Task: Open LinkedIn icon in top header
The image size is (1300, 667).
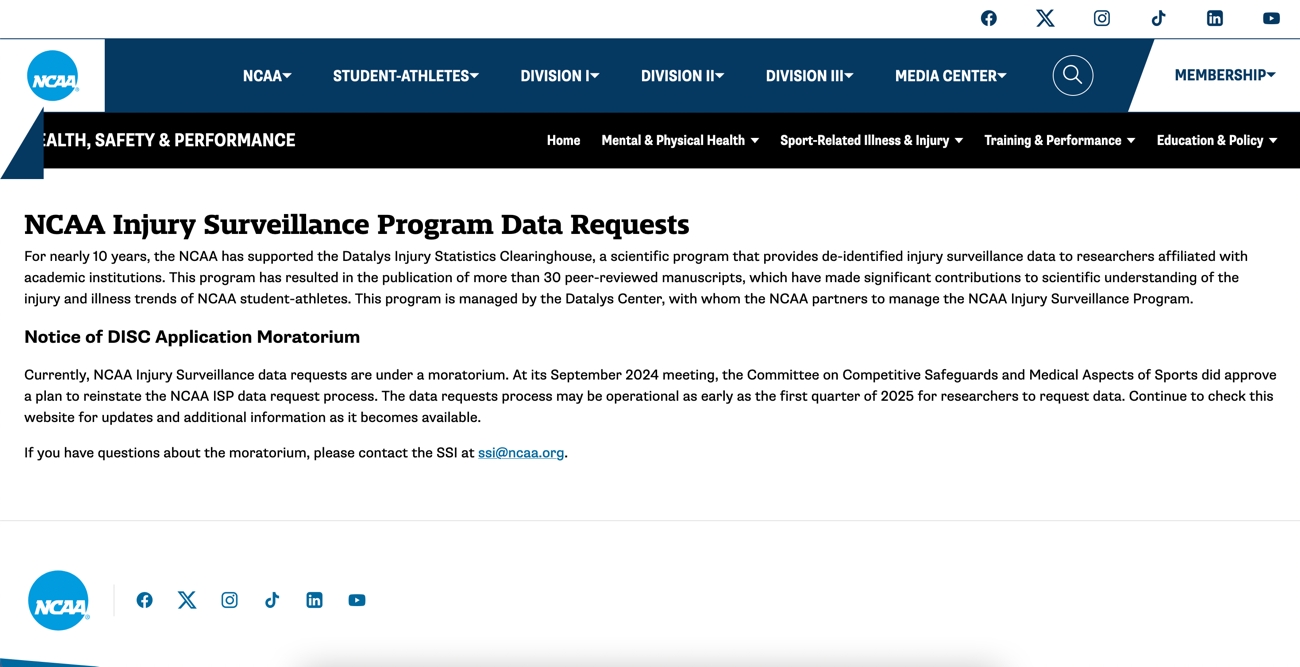Action: click(x=1214, y=18)
